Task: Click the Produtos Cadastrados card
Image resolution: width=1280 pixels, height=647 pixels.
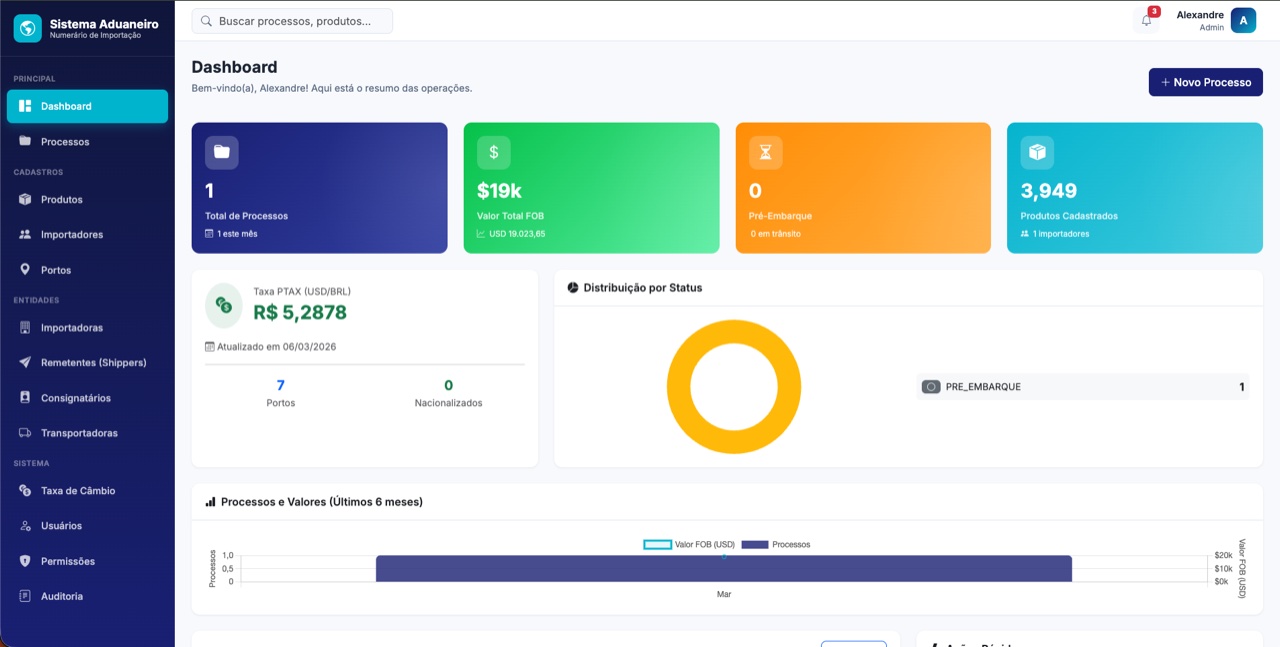Action: 1135,188
